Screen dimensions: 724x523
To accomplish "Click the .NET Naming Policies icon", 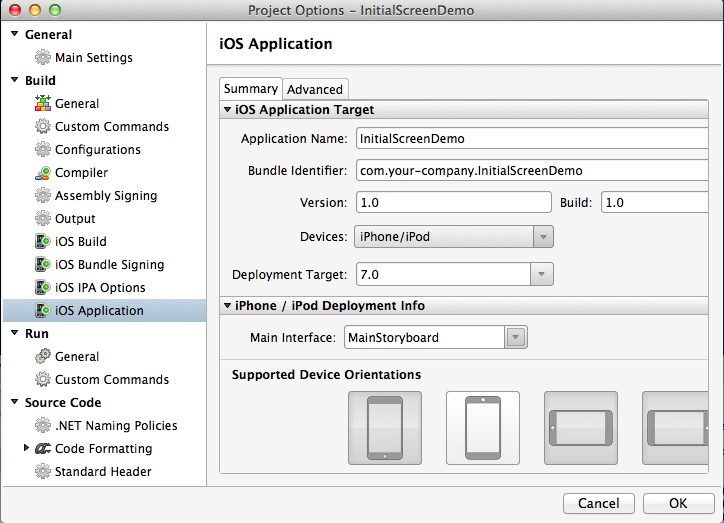I will click(x=43, y=426).
